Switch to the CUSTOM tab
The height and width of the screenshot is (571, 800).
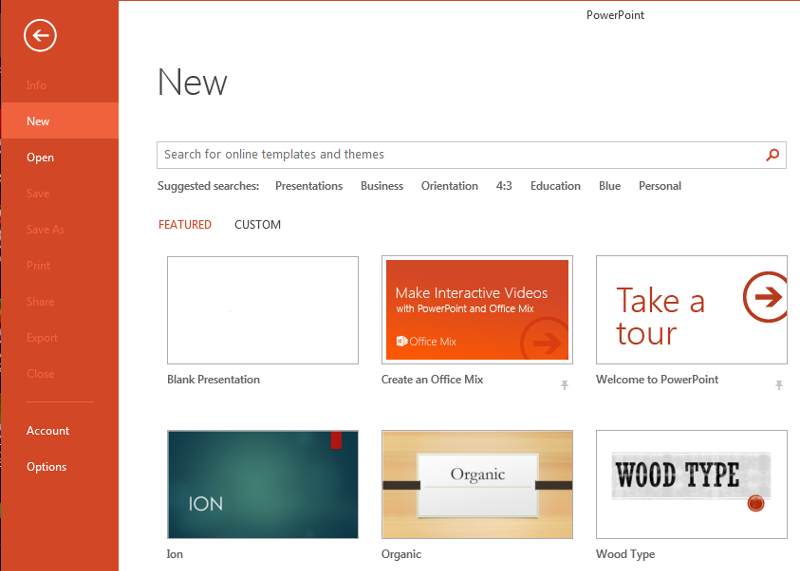[x=257, y=225]
